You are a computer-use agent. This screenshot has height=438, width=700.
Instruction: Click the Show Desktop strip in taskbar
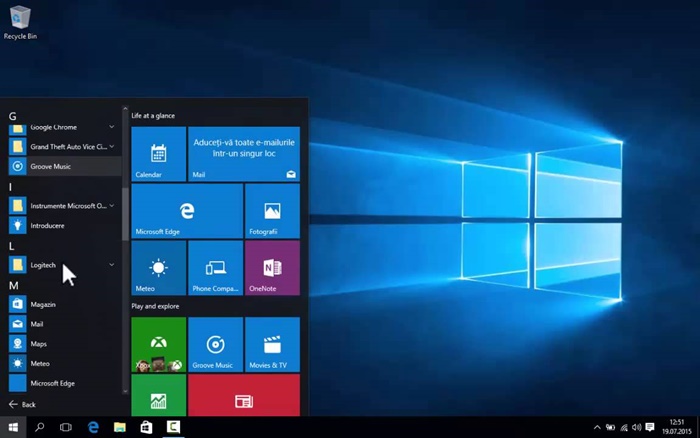point(698,427)
